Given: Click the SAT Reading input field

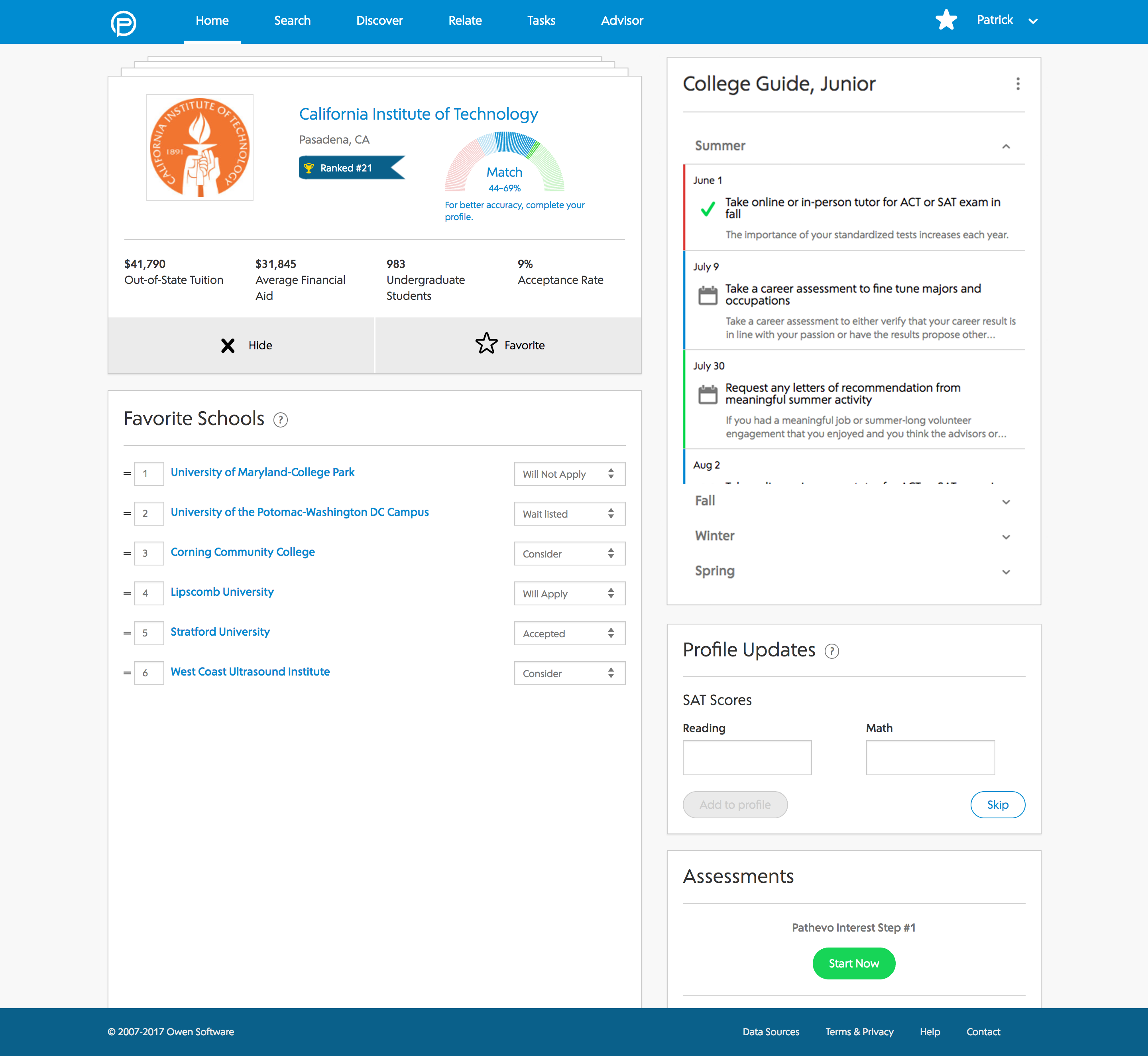Looking at the screenshot, I should click(x=747, y=758).
